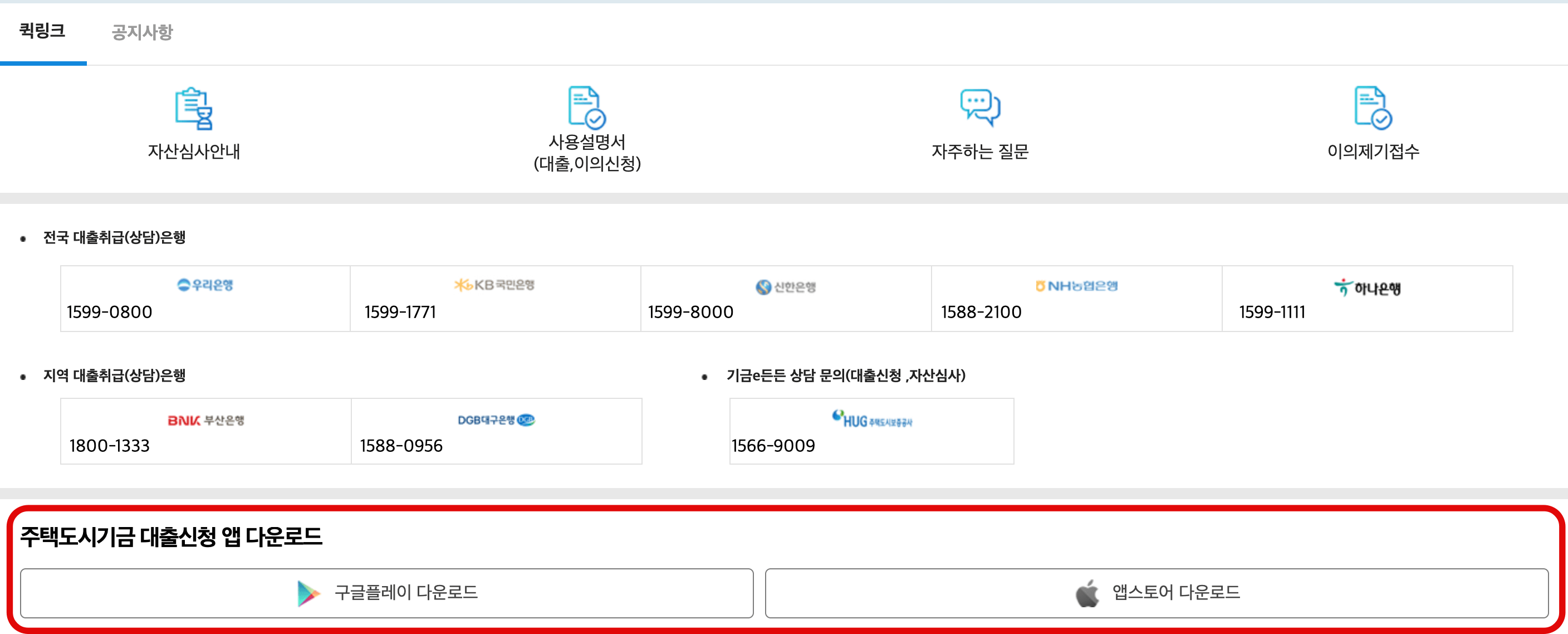
Task: Open the 이의제기접수 document check icon
Action: (x=1373, y=107)
